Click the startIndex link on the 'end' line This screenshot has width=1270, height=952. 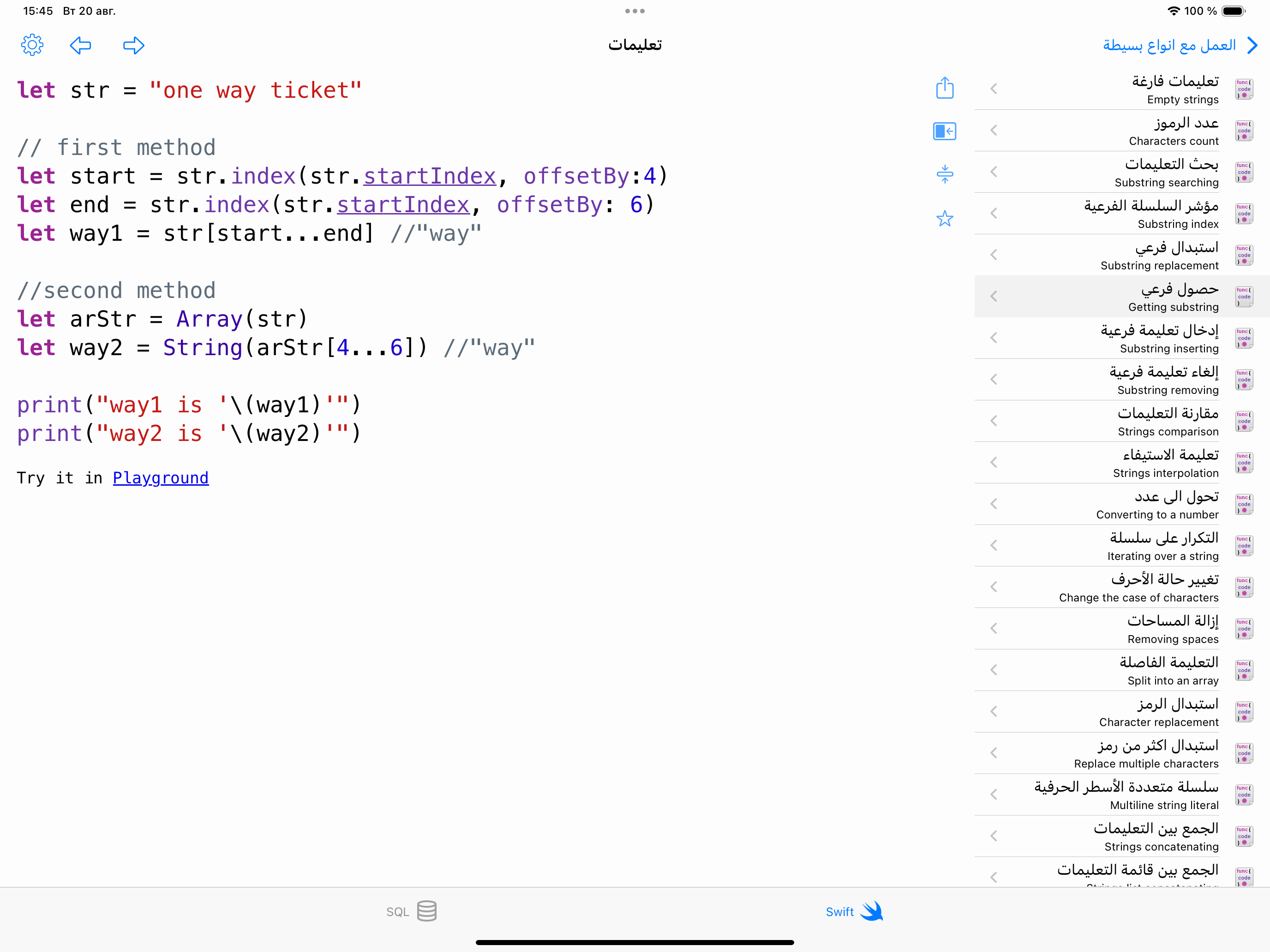point(403,204)
